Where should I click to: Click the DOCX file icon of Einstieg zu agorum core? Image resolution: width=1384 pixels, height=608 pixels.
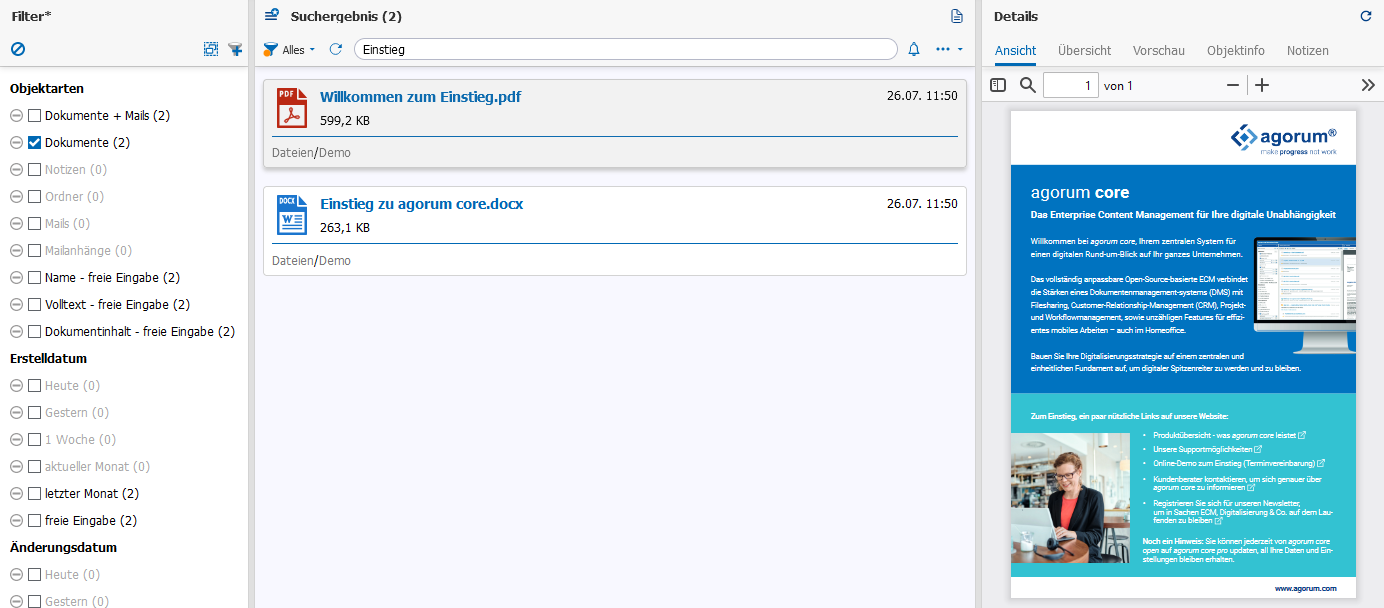pyautogui.click(x=292, y=215)
